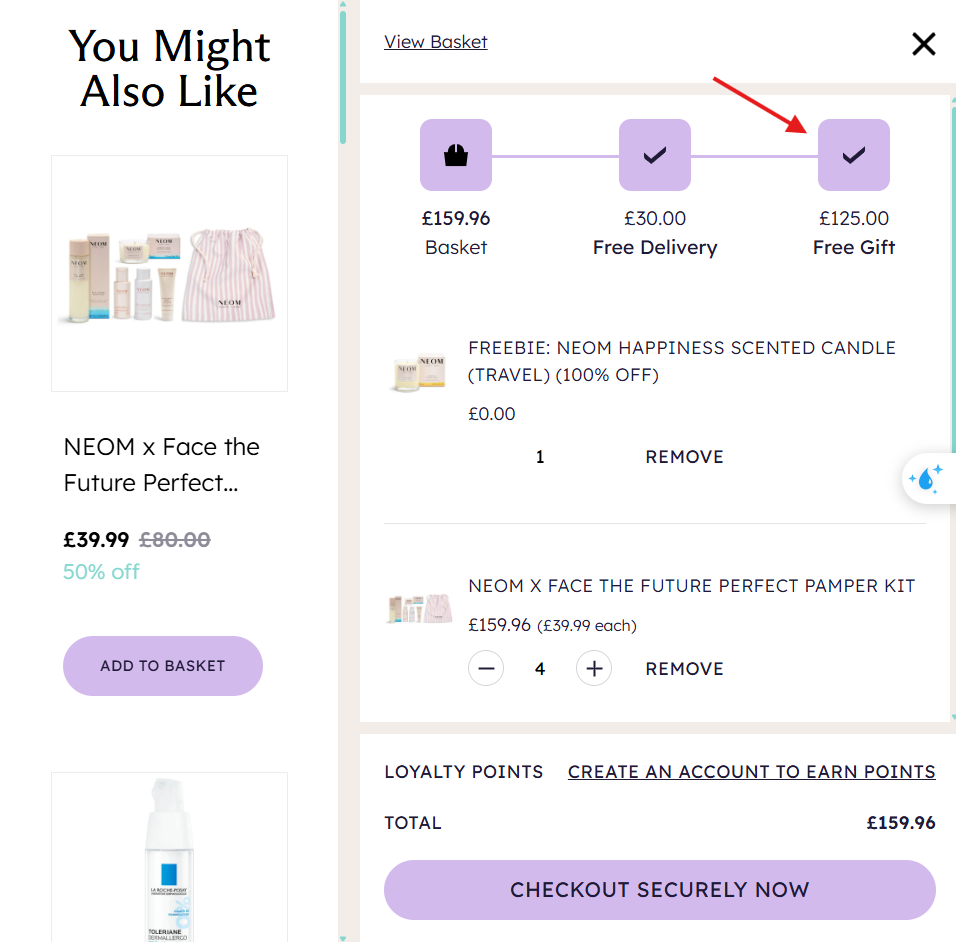This screenshot has width=956, height=942.
Task: Decrease Pamper Kit quantity with minus
Action: click(x=486, y=669)
